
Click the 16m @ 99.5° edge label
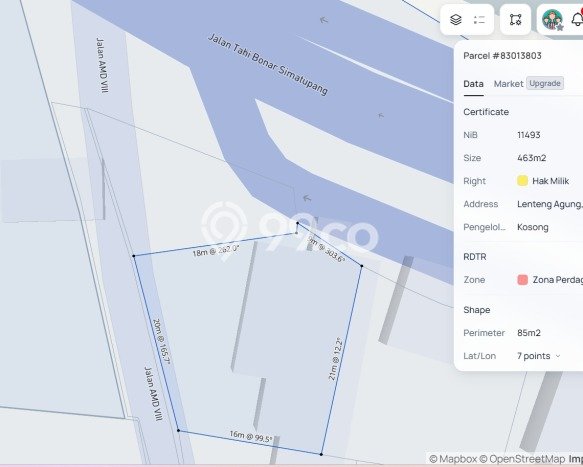pos(251,436)
